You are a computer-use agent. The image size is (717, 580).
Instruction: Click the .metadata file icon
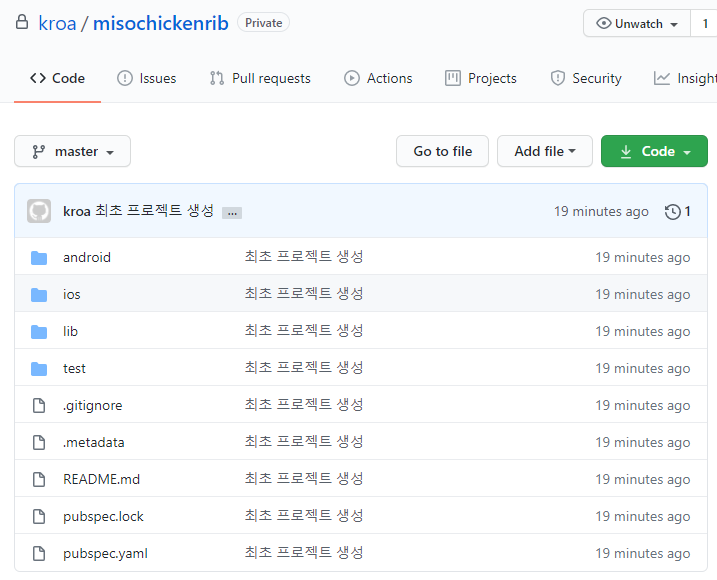coord(39,442)
